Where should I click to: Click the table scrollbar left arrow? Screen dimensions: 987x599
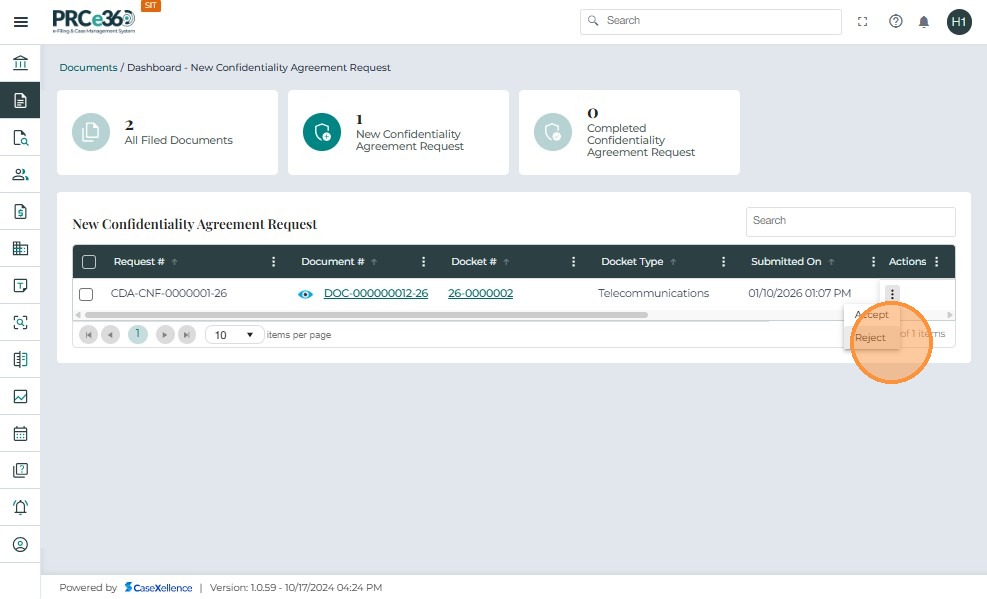(78, 315)
